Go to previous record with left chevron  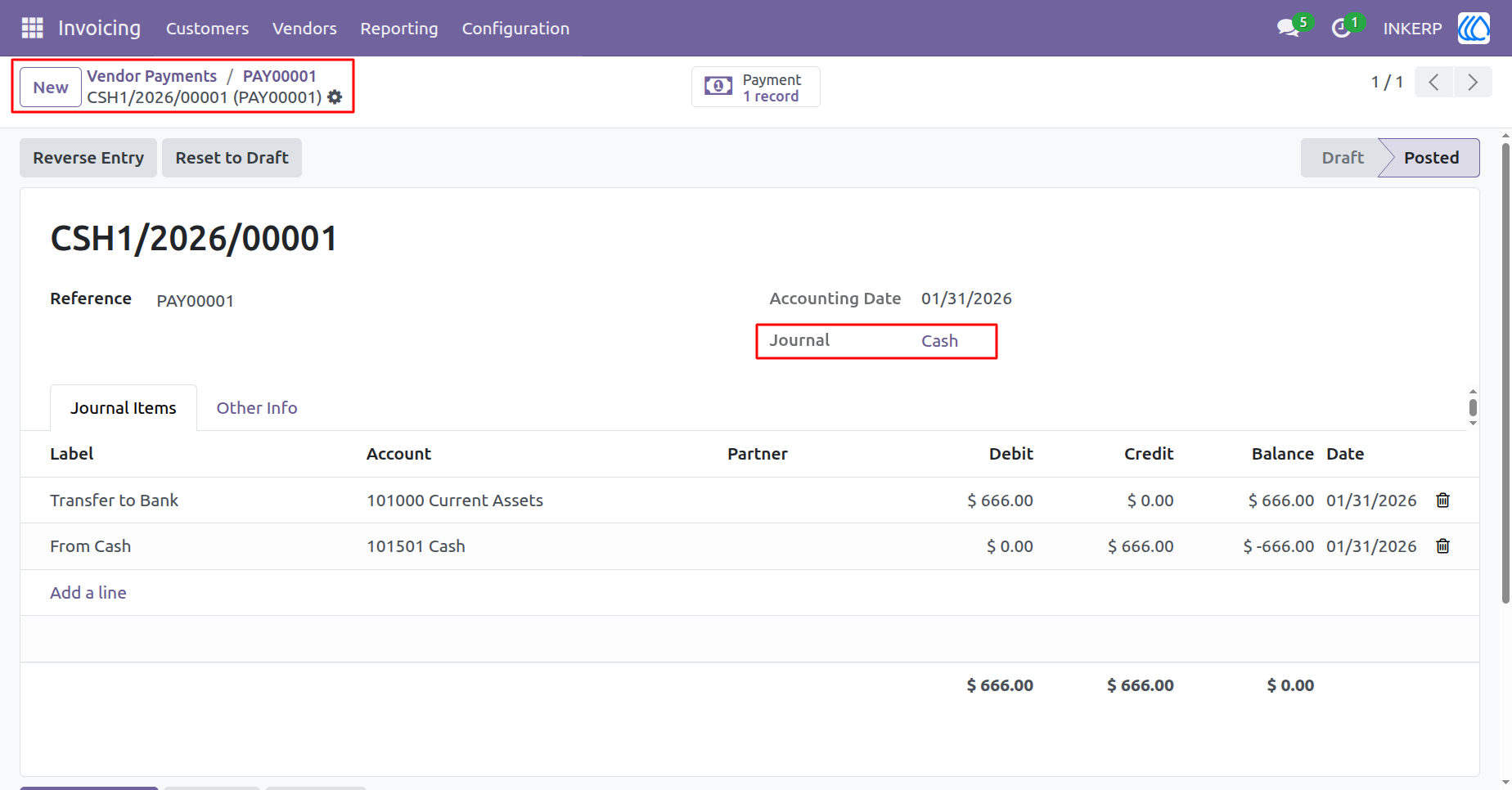coord(1434,82)
